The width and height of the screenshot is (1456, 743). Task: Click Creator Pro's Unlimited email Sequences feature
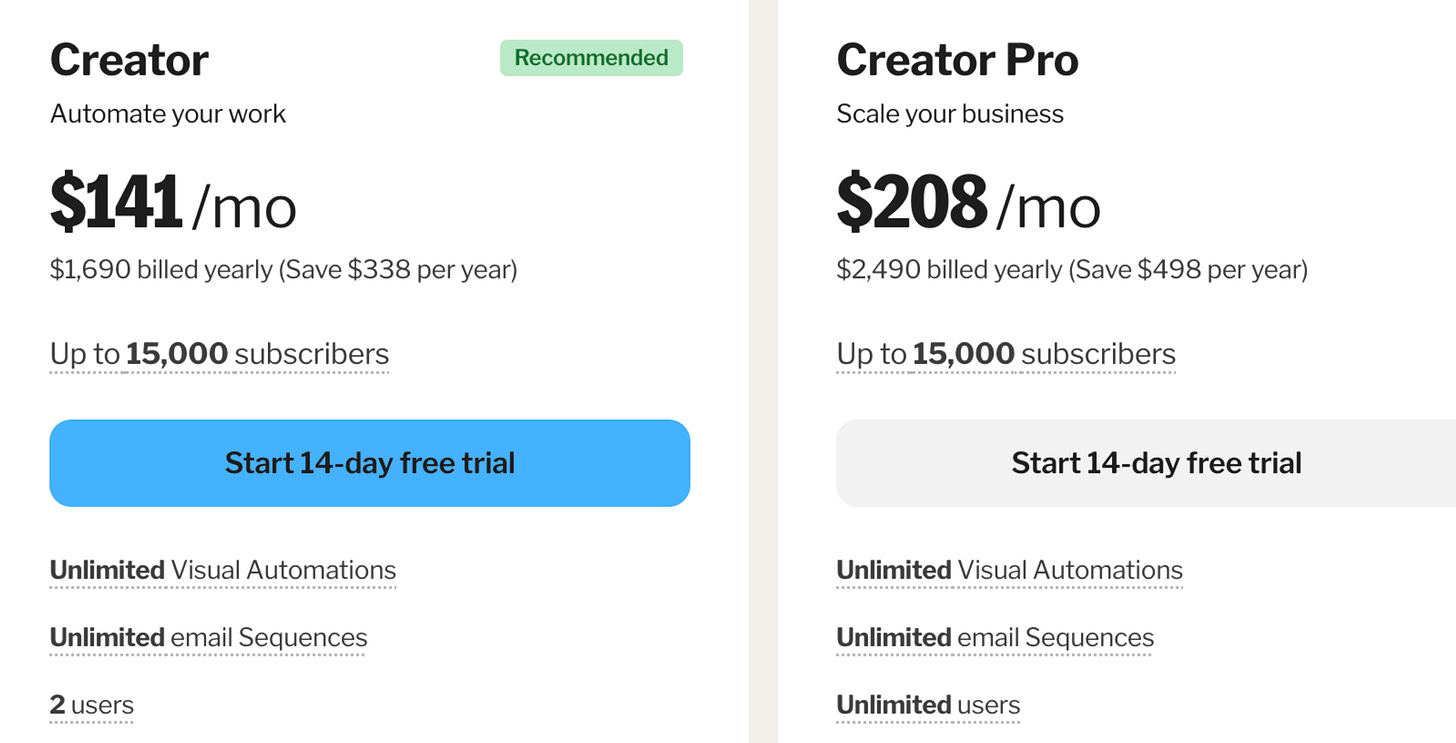pos(995,638)
